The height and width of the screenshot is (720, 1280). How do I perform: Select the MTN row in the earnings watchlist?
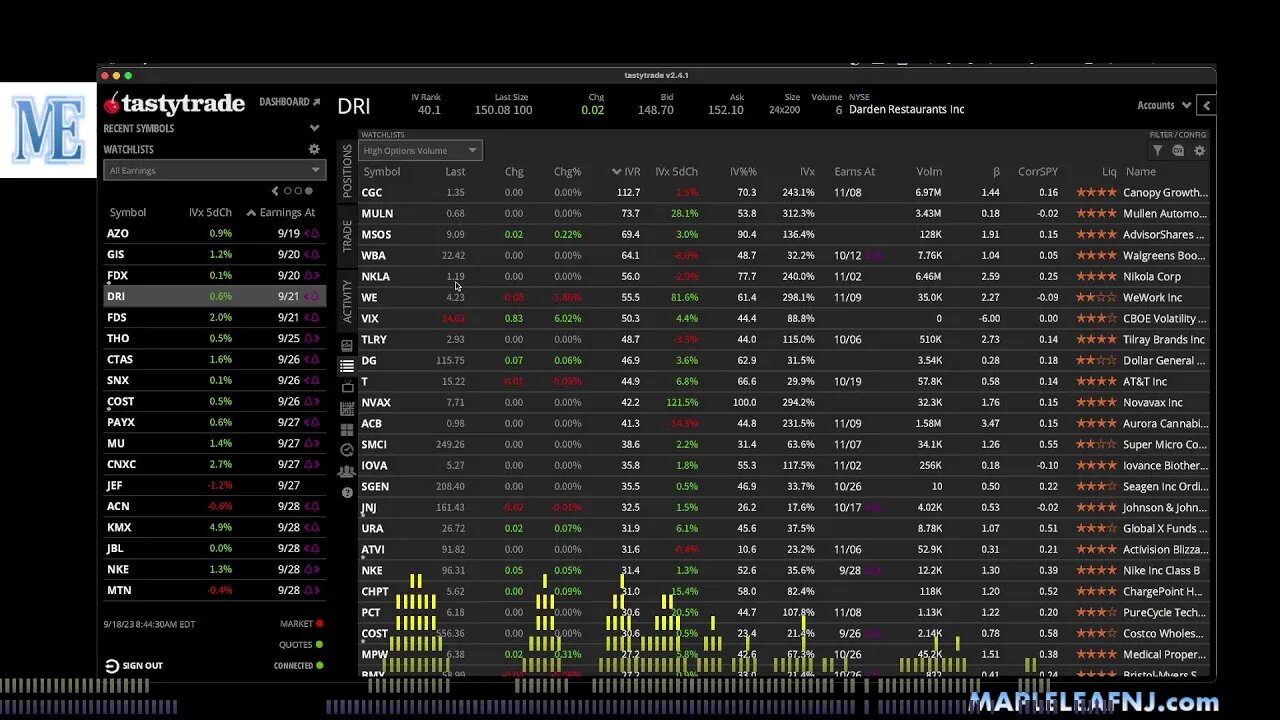pyautogui.click(x=214, y=590)
